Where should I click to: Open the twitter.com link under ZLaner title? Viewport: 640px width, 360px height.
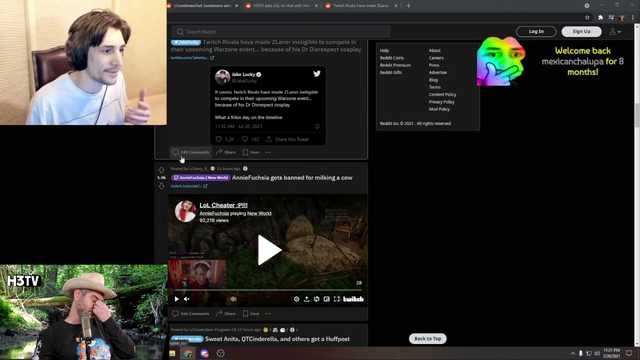click(192, 58)
